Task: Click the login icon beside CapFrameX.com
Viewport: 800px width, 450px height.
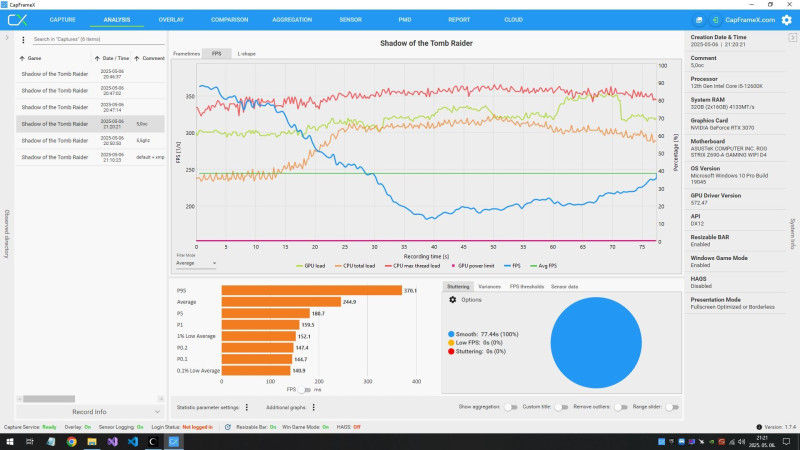Action: (x=715, y=20)
